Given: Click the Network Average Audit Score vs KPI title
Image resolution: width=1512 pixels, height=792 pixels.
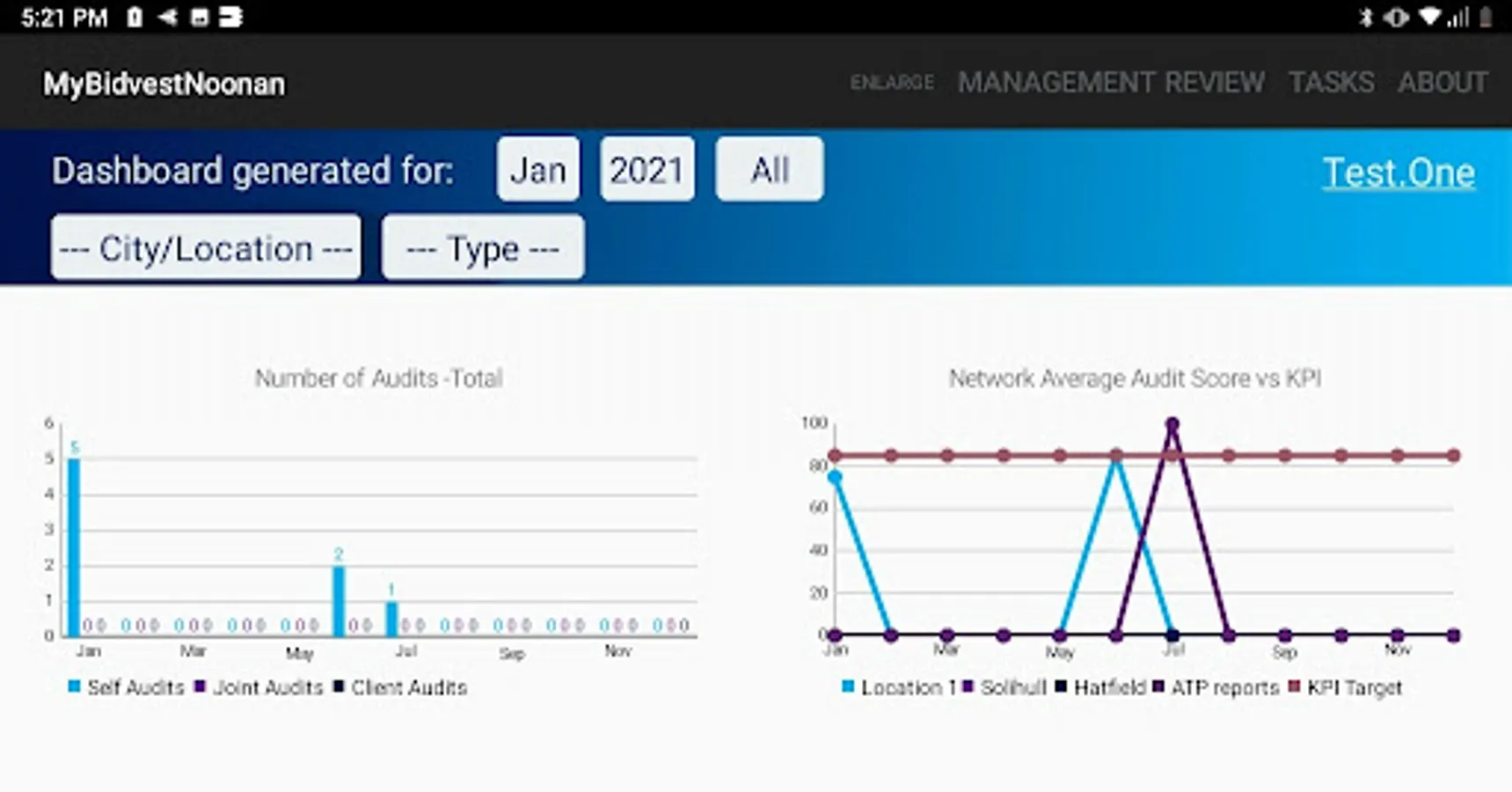Looking at the screenshot, I should [x=1135, y=378].
